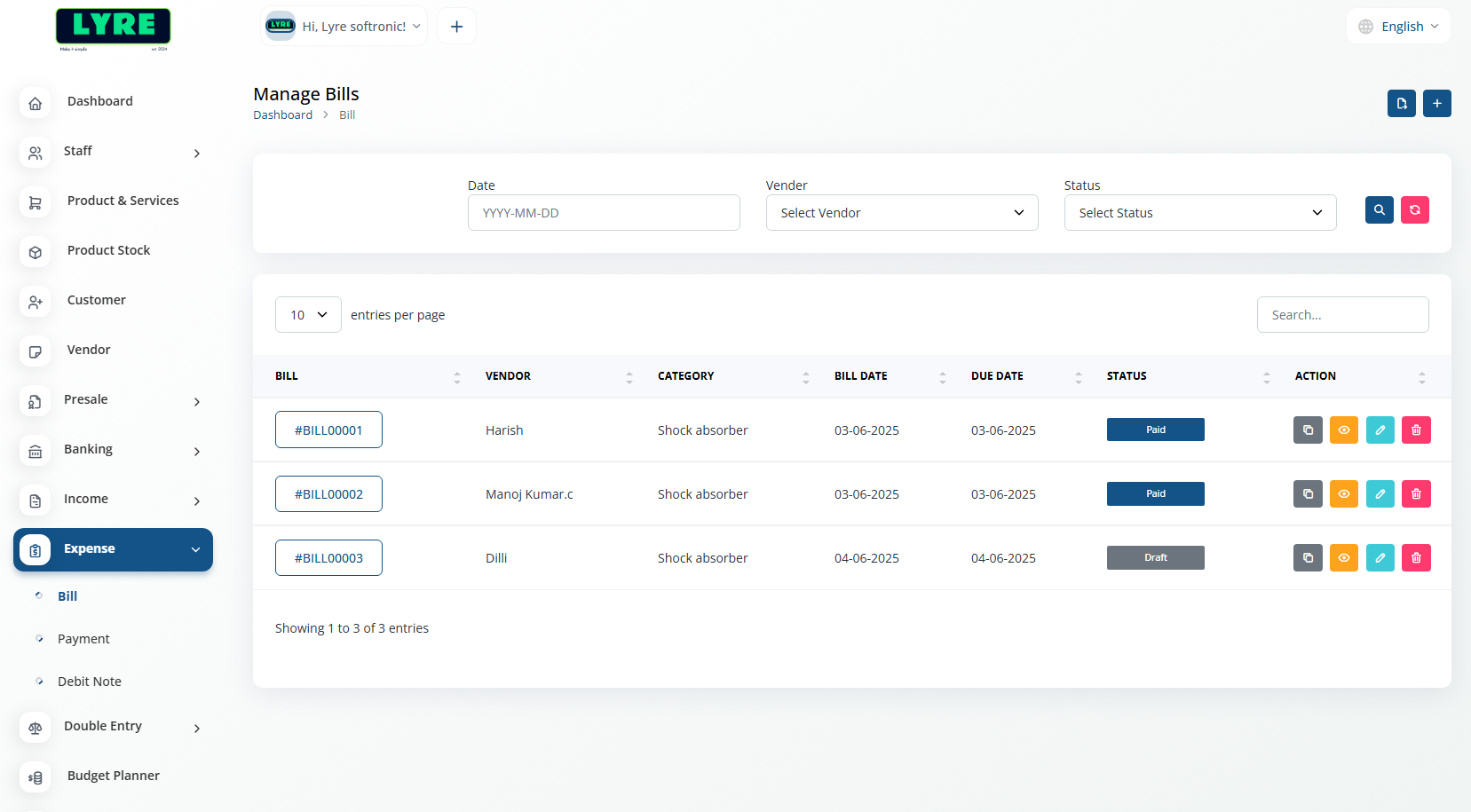The height and width of the screenshot is (812, 1471).
Task: Open the #BILL00002 bill link
Action: [x=328, y=494]
